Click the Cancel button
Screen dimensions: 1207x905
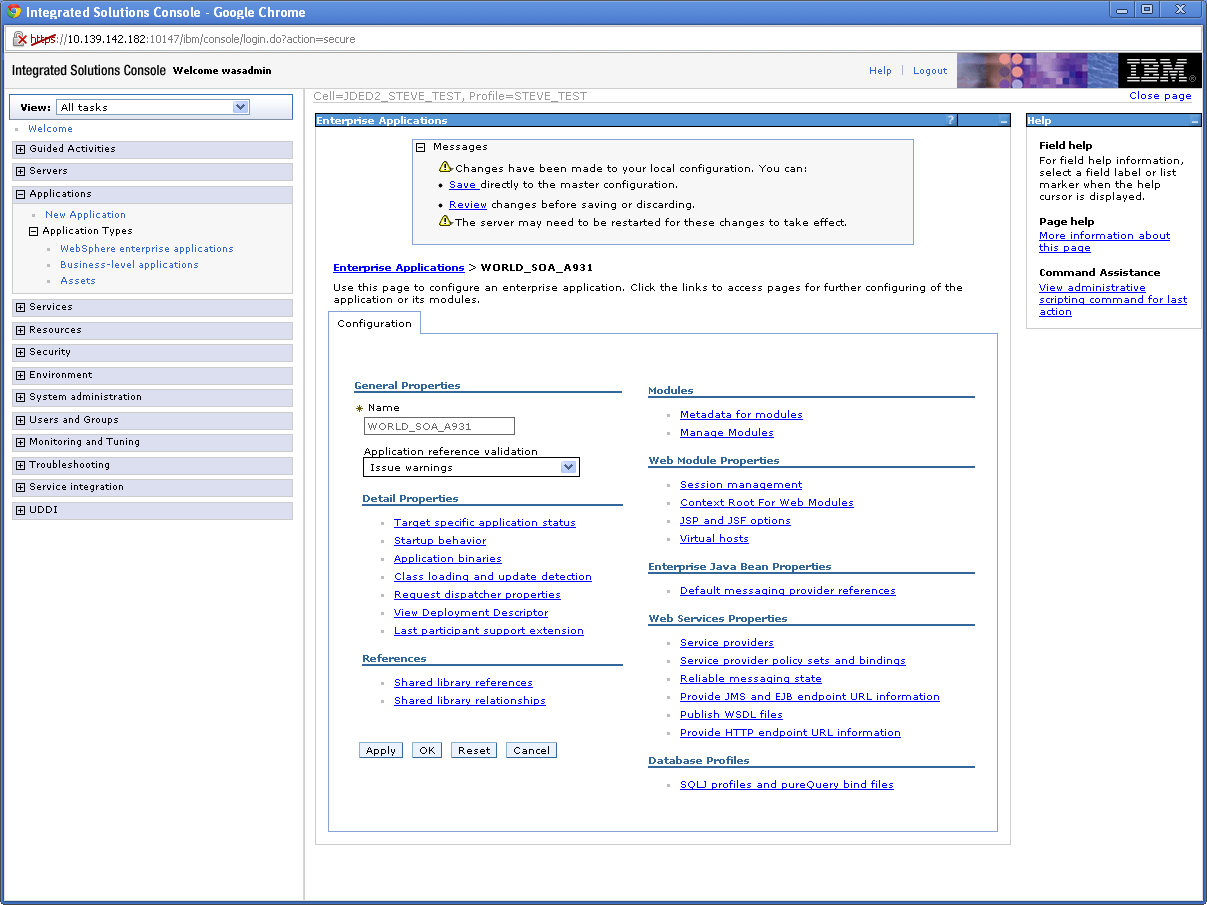click(531, 750)
